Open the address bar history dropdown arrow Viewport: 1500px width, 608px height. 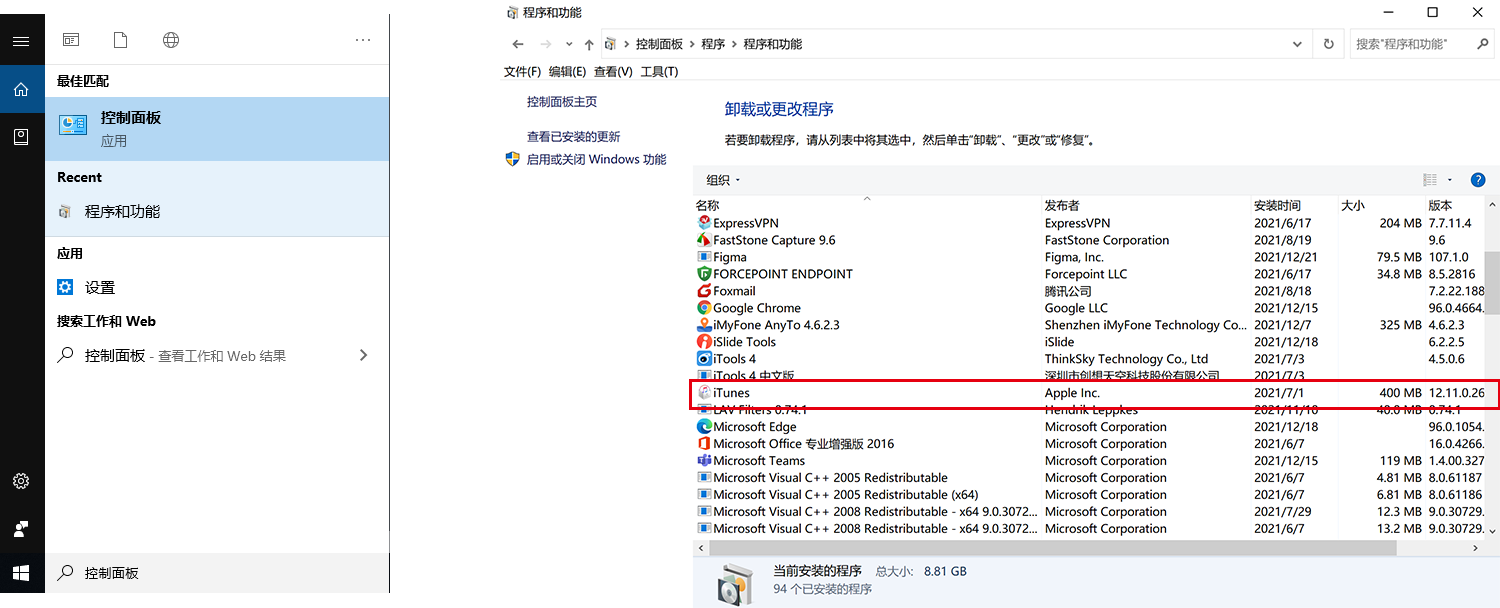coord(1297,44)
